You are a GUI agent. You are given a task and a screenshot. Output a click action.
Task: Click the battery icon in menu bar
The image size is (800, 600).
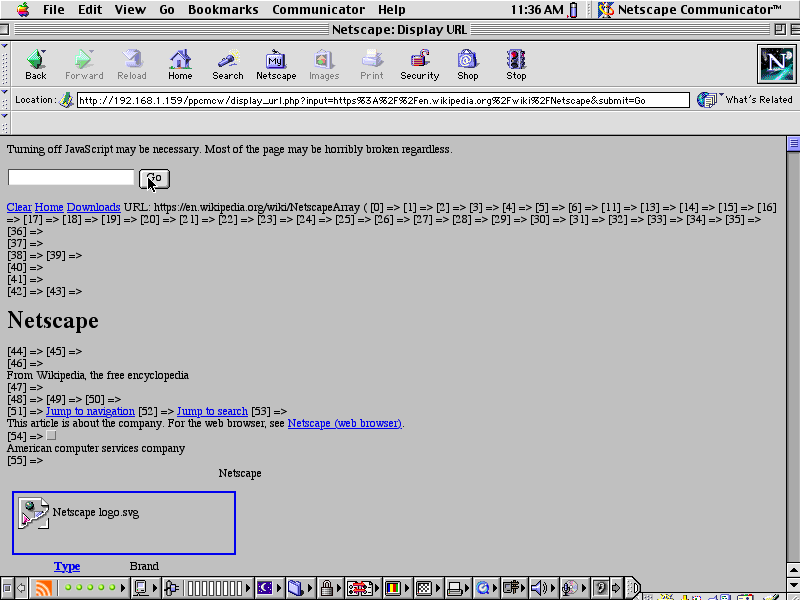pos(573,10)
